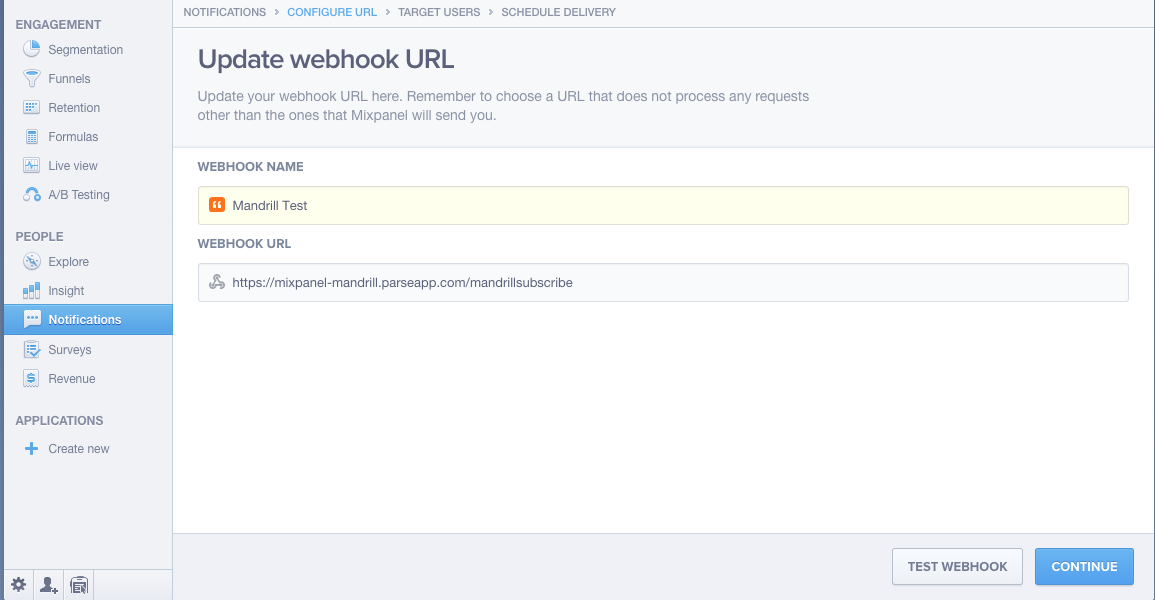
Task: Select the Notifications sidebar item
Action: (88, 320)
